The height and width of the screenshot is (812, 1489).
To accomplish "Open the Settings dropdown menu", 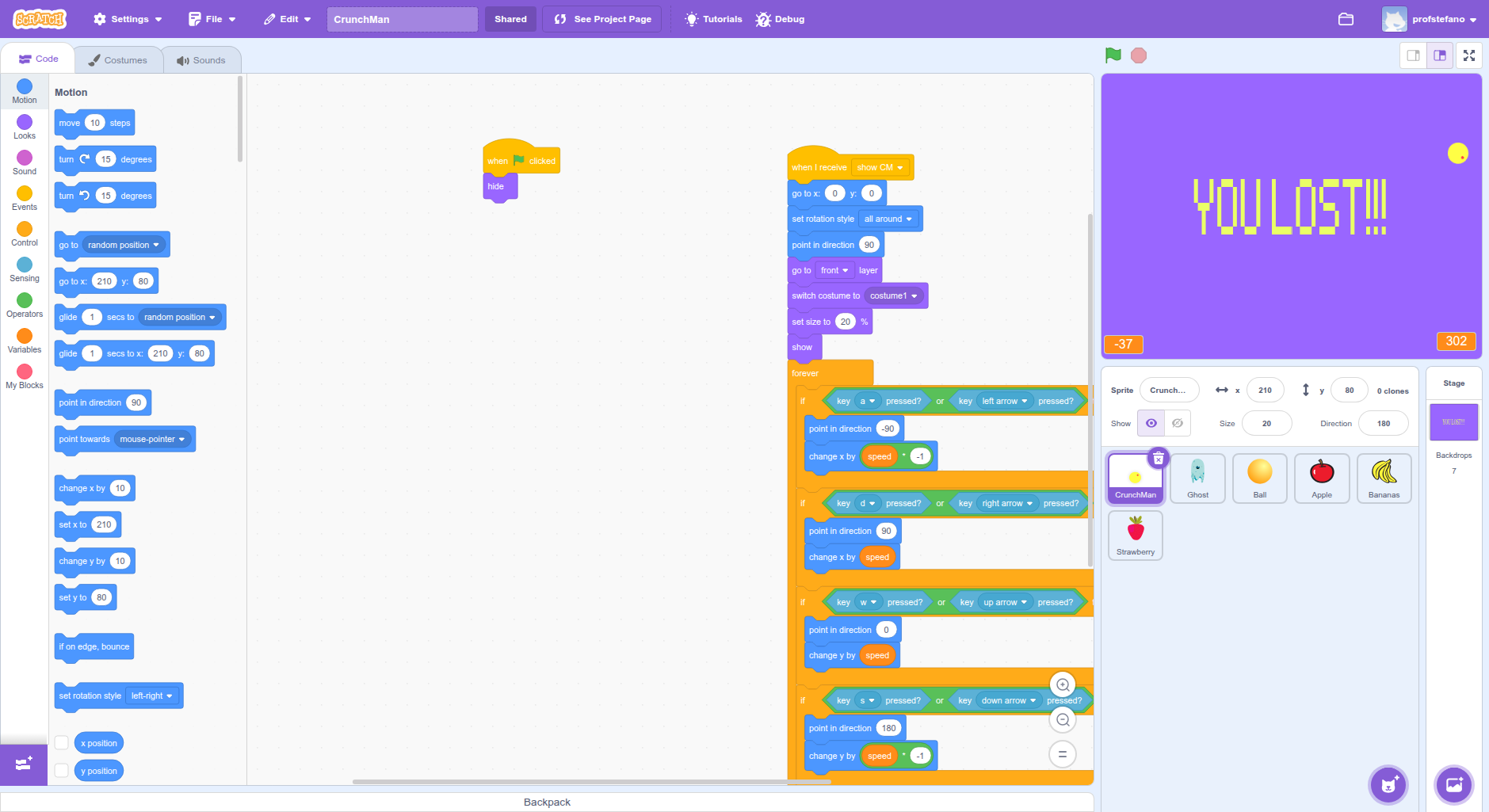I will (x=128, y=19).
